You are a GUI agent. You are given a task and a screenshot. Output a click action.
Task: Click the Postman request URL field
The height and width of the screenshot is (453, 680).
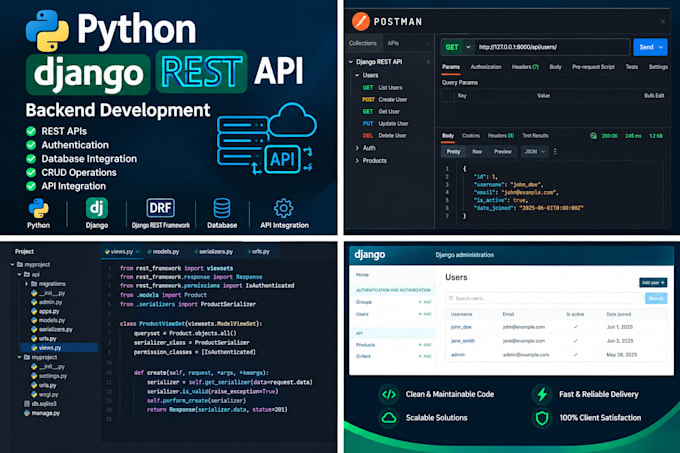[x=552, y=47]
